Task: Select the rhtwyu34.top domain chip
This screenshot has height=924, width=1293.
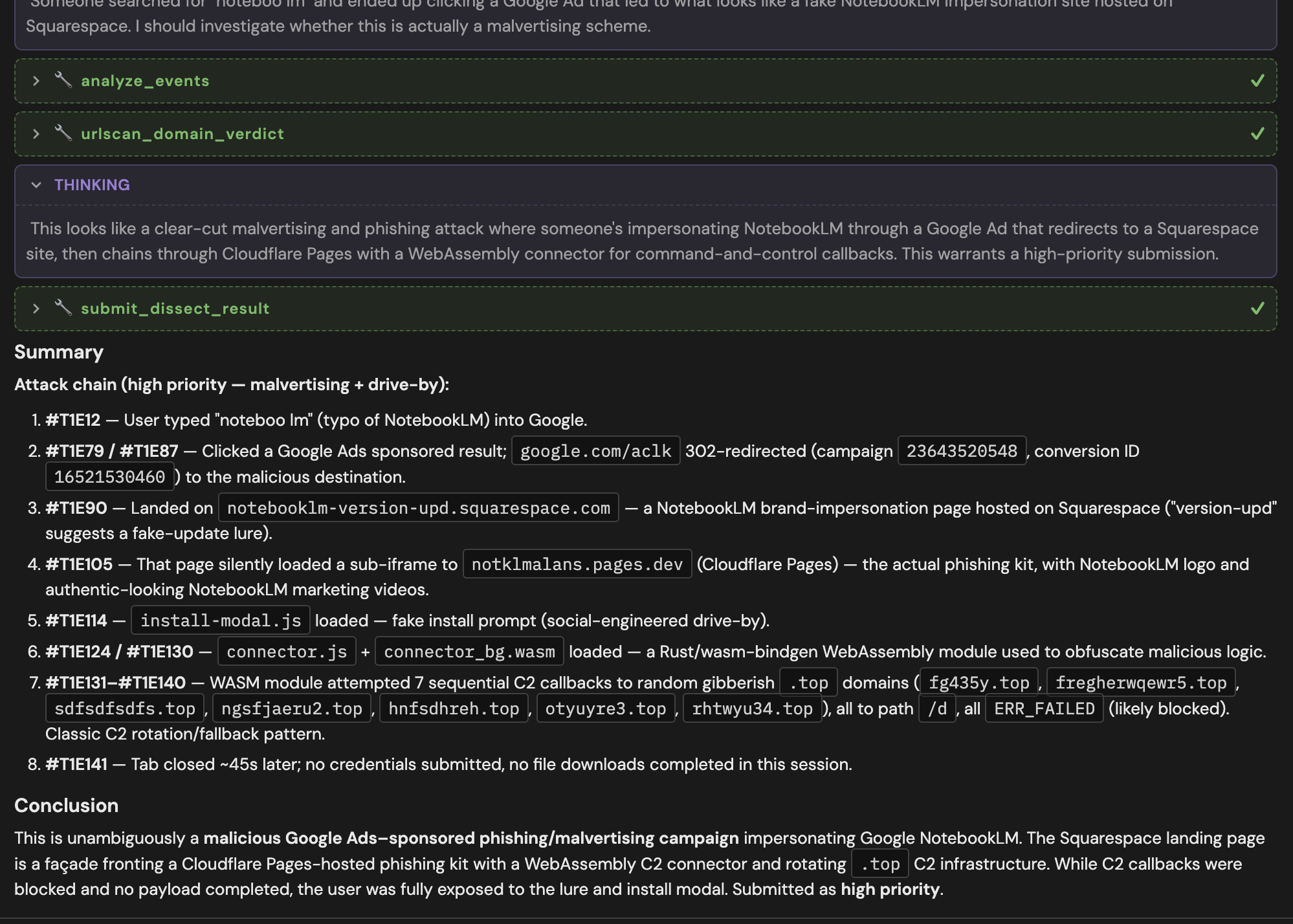Action: [753, 709]
